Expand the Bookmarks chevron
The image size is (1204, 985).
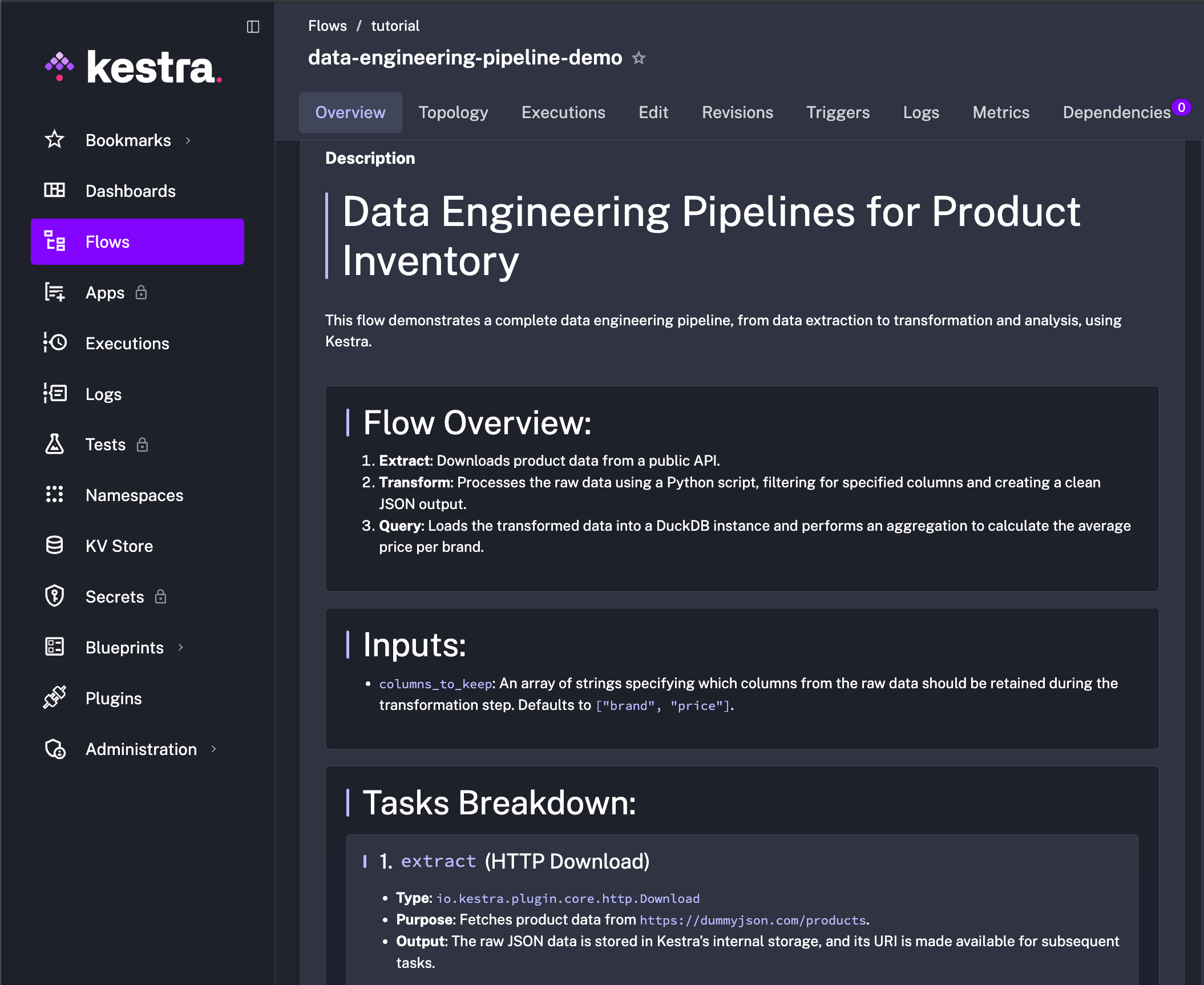pos(188,140)
